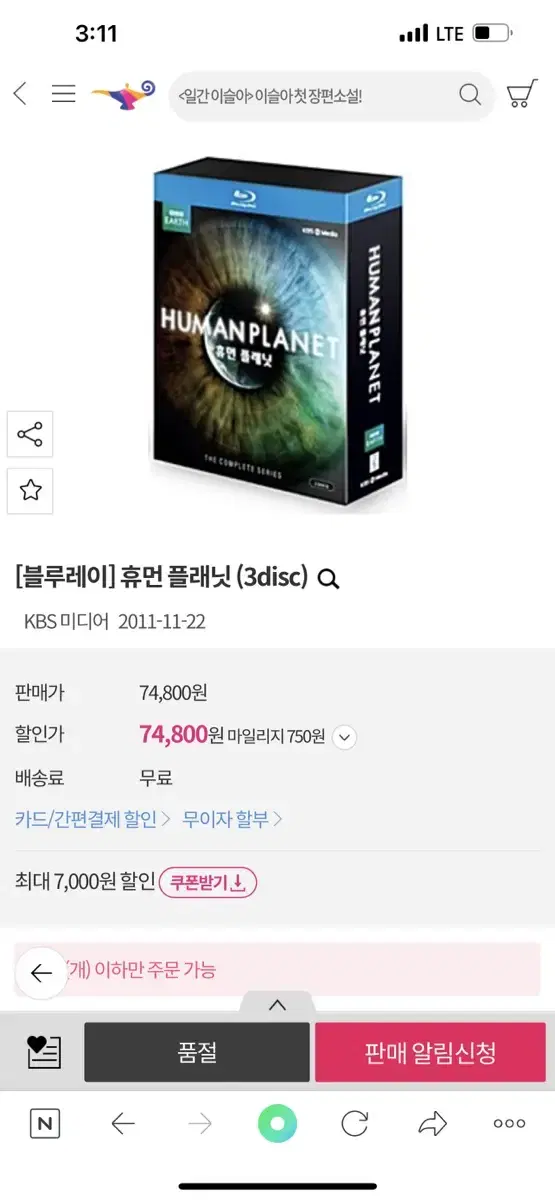This screenshot has width=555, height=1200.
Task: Tap the magnifier next to product title
Action: [x=328, y=578]
